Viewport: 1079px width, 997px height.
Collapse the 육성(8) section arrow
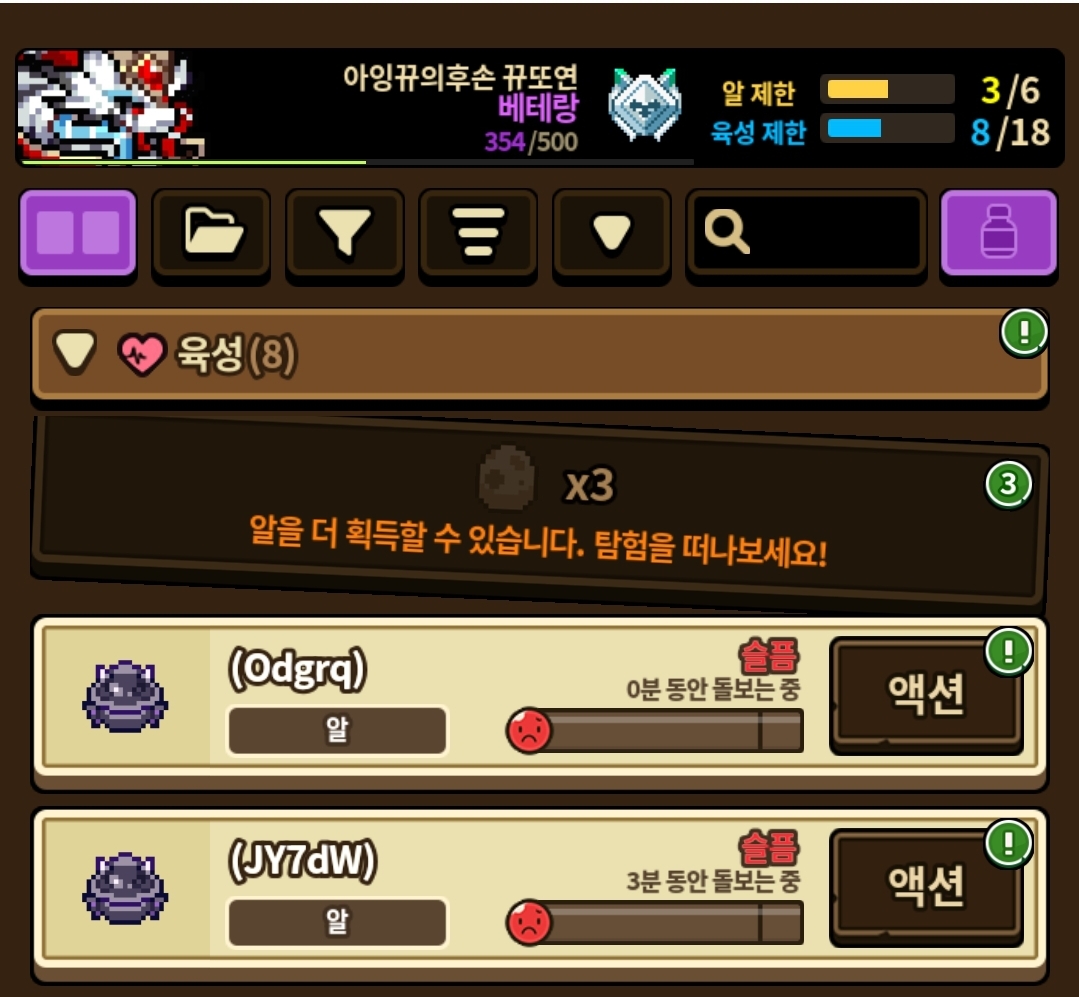click(x=75, y=353)
